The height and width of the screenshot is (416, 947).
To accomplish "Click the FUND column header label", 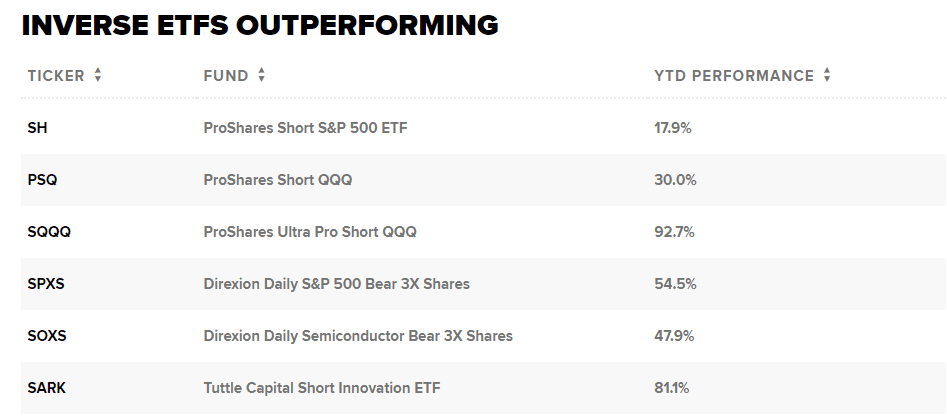I will [x=226, y=76].
